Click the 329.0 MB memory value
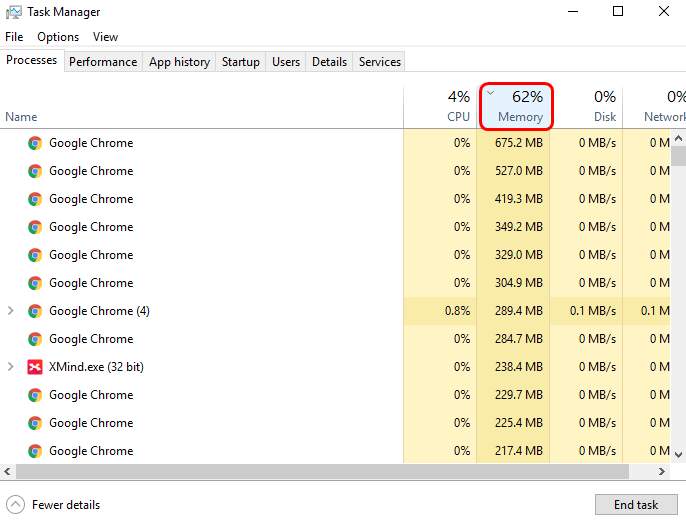The image size is (686, 524). point(519,255)
